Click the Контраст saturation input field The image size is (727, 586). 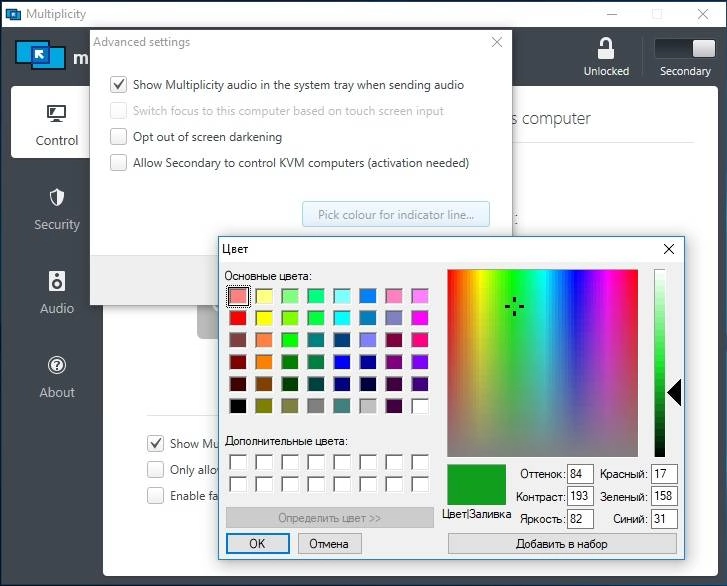(x=580, y=496)
